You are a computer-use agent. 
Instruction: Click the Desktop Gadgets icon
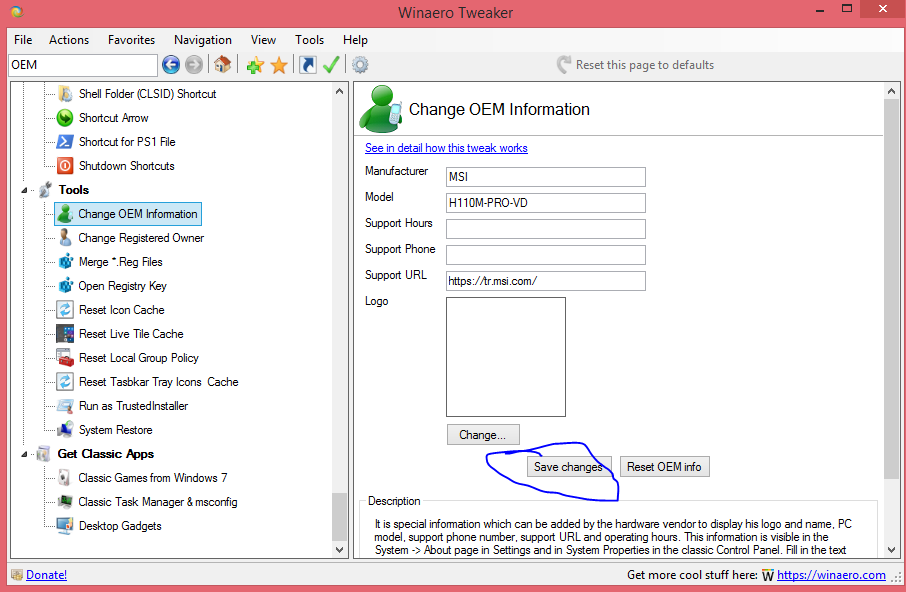point(65,526)
